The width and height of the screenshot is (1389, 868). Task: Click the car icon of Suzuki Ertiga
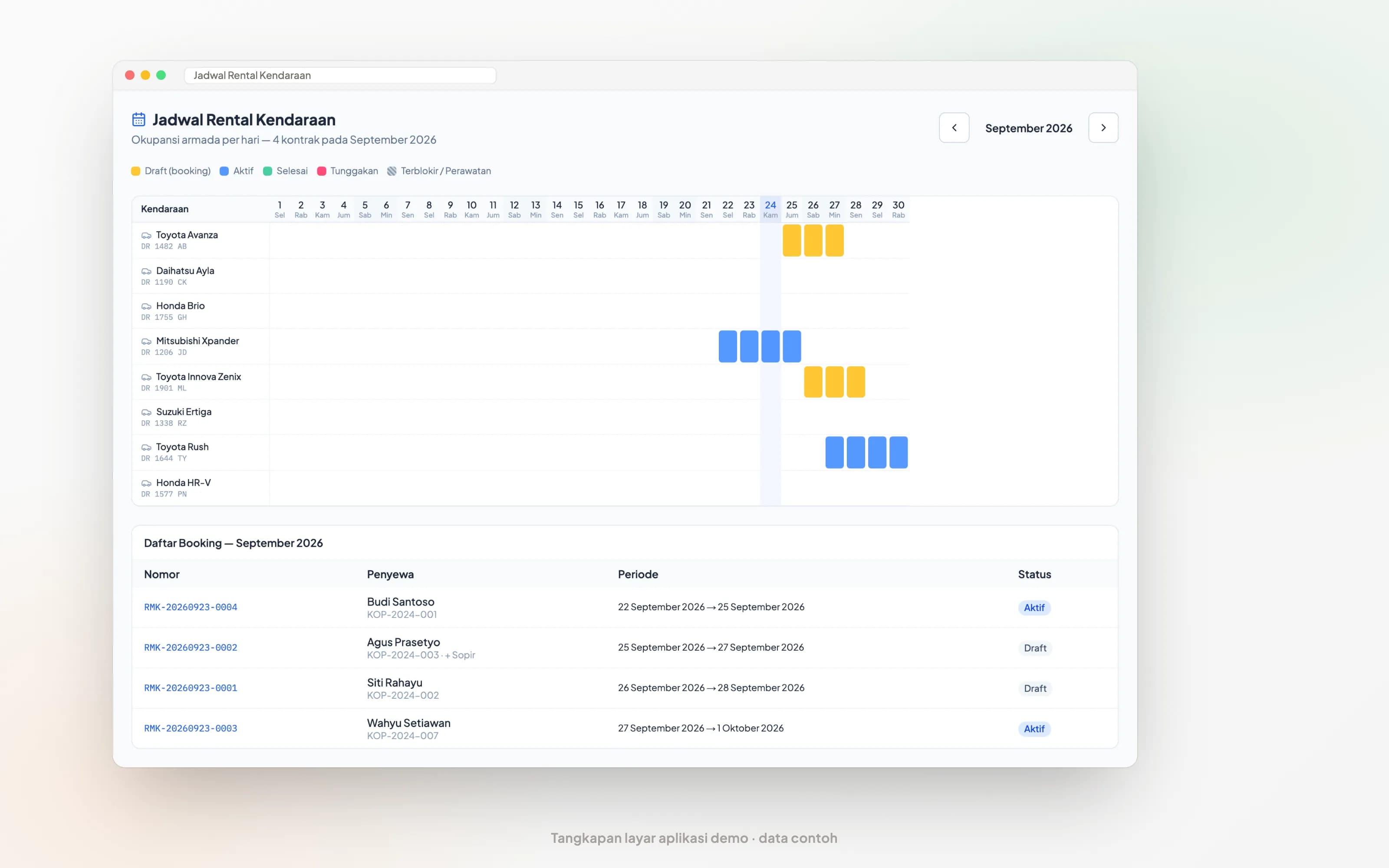(x=146, y=412)
